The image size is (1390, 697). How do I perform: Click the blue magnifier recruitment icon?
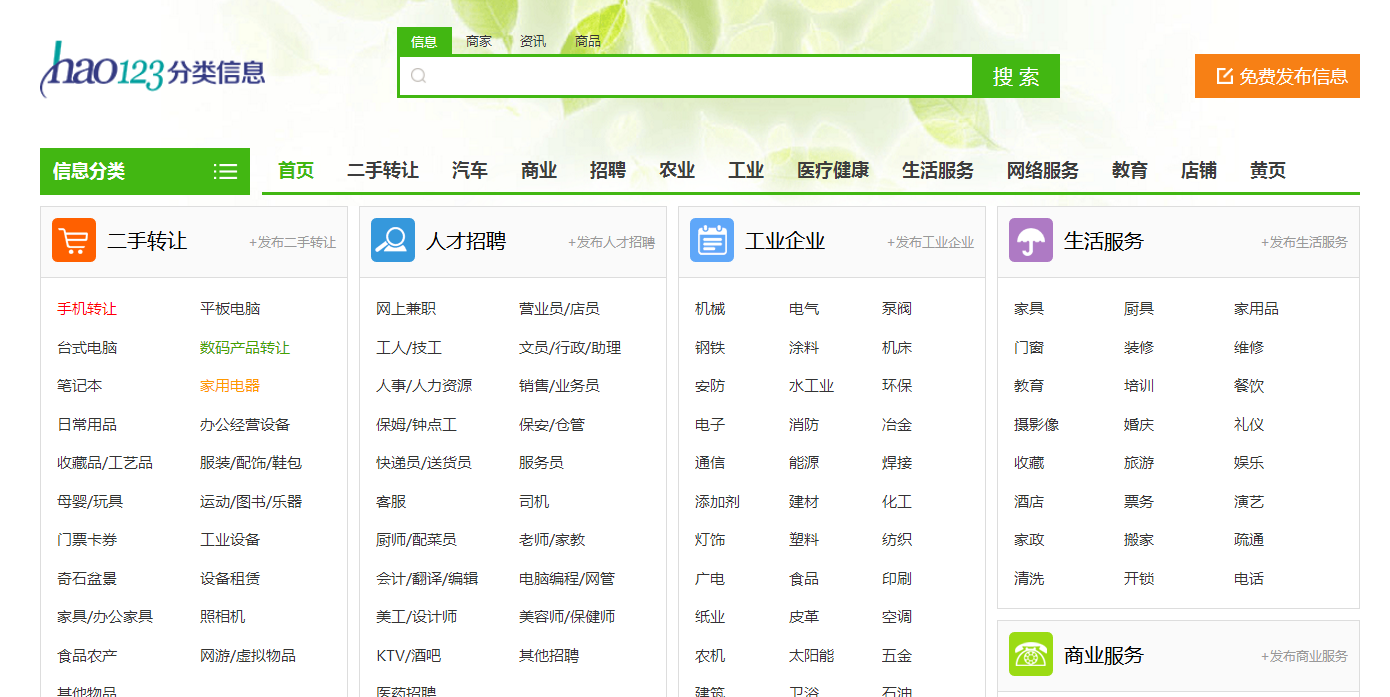(x=393, y=240)
